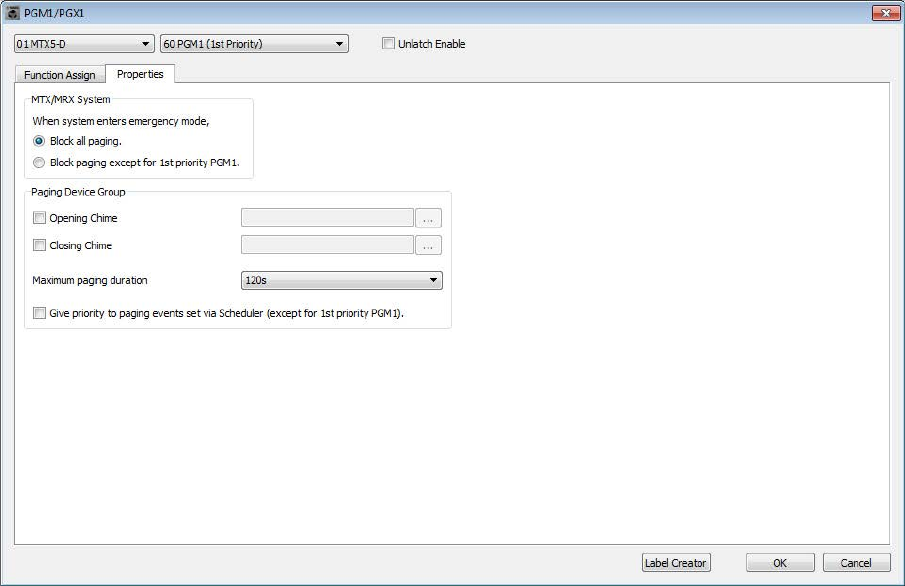This screenshot has width=905, height=586.
Task: Click the PGM1/PGX1 title bar app icon
Action: tap(12, 13)
